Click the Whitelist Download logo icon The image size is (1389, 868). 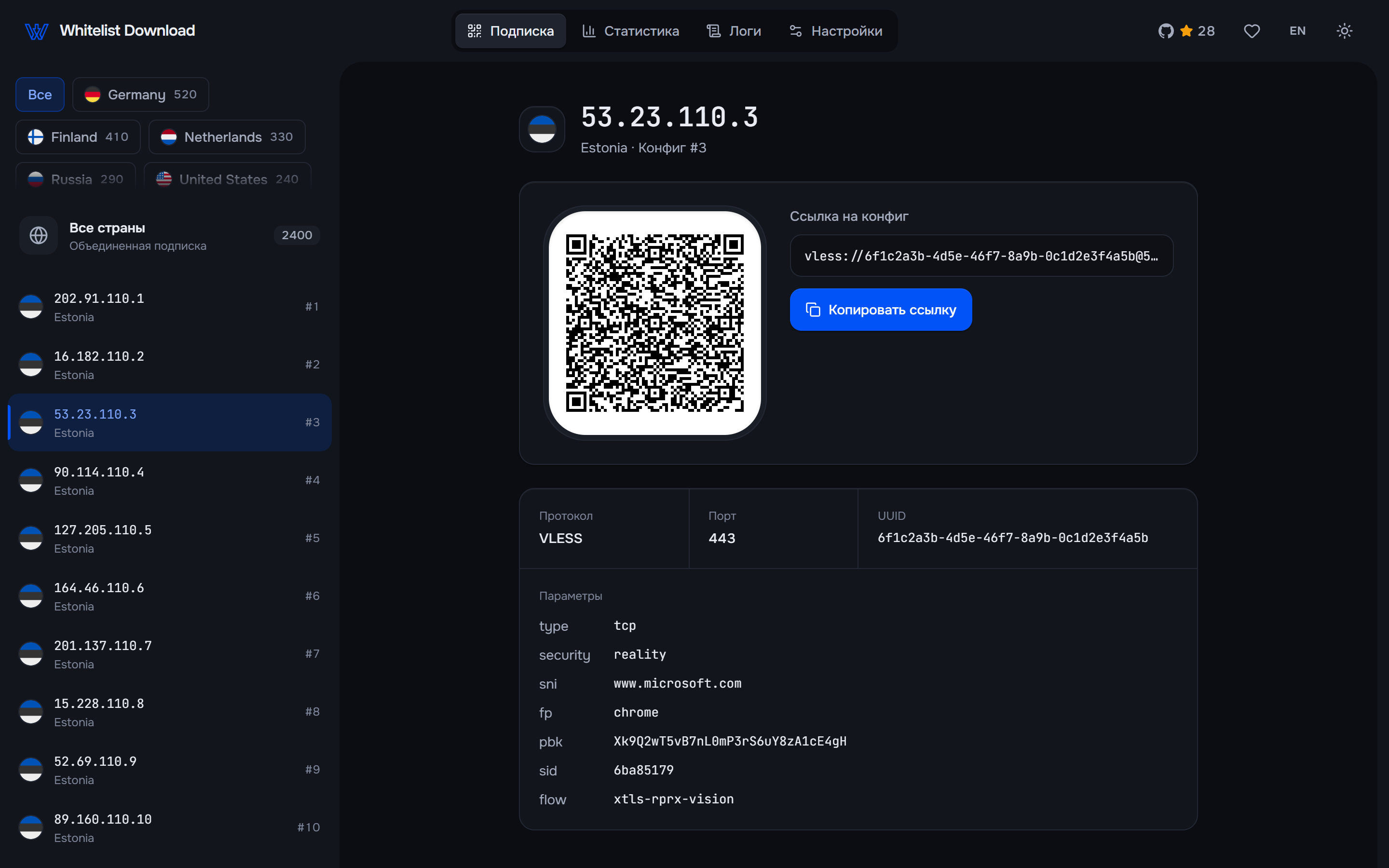coord(36,31)
